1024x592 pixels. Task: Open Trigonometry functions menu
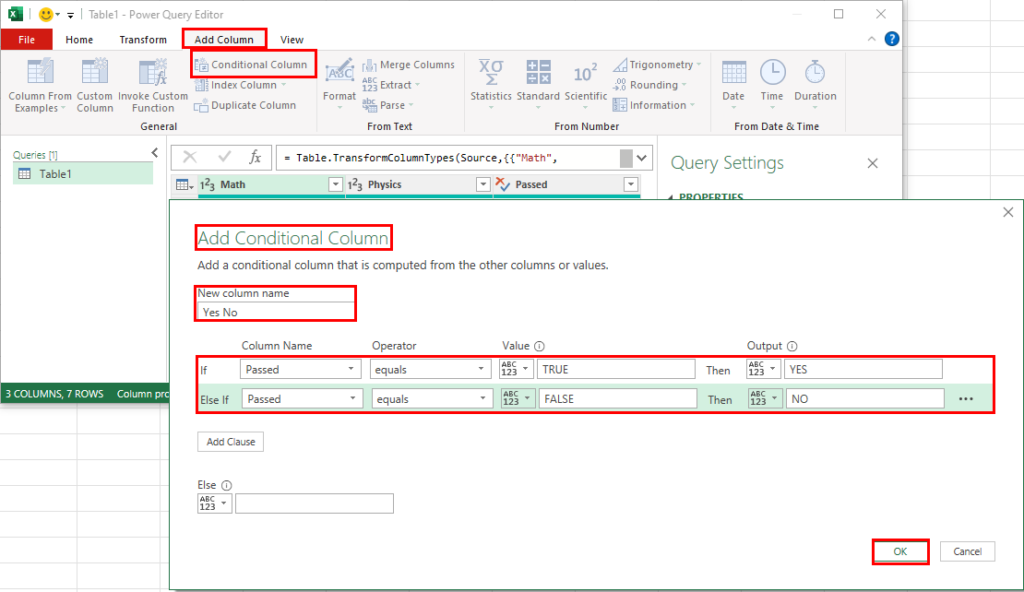click(657, 65)
